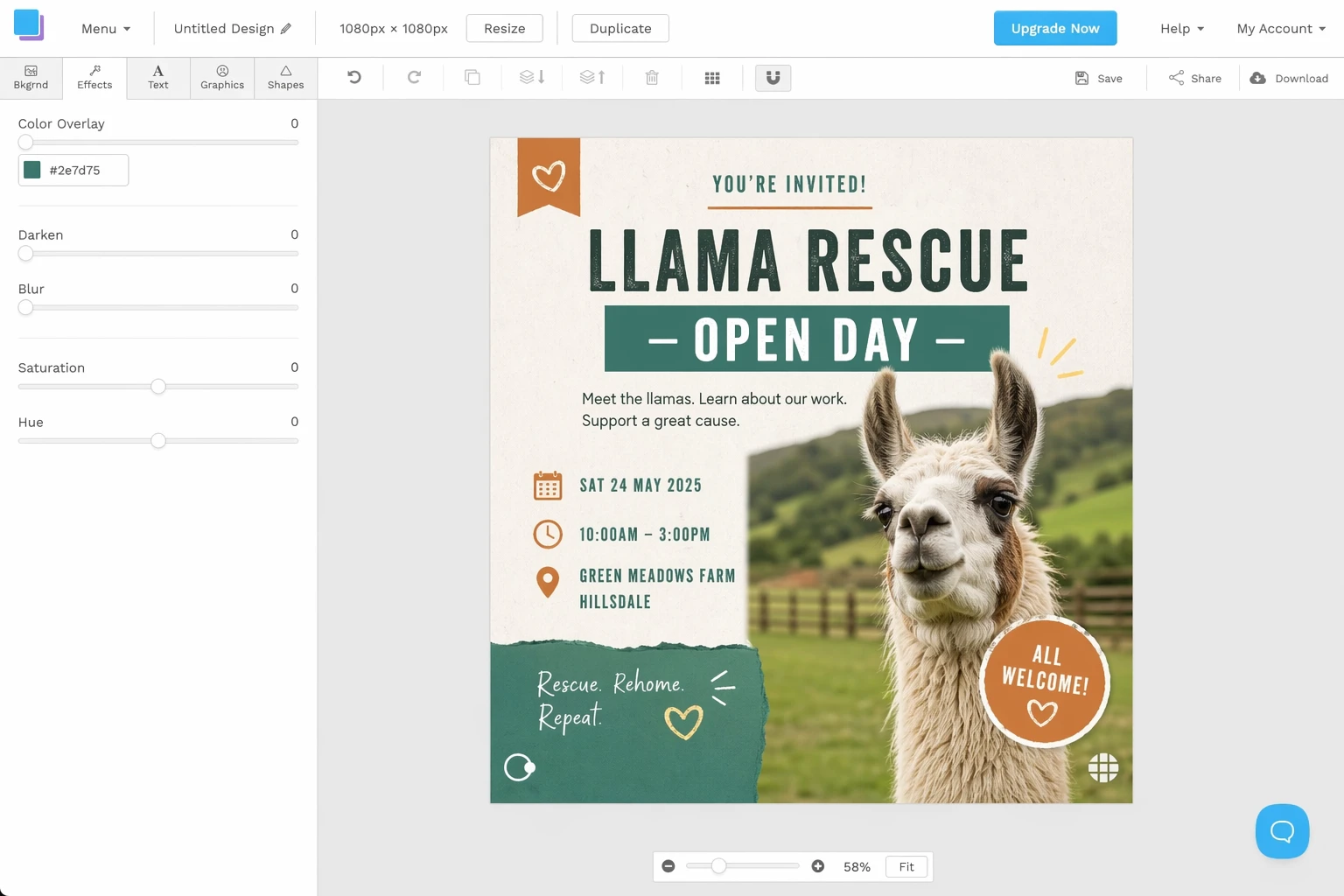Expand the Help dropdown
The image size is (1344, 896).
click(x=1182, y=29)
